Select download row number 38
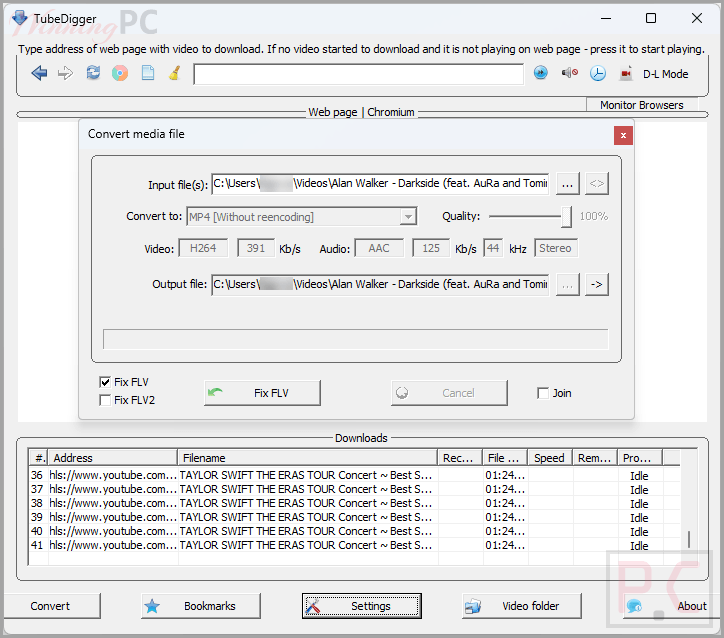Screen dimensions: 724x638 (x=354, y=503)
